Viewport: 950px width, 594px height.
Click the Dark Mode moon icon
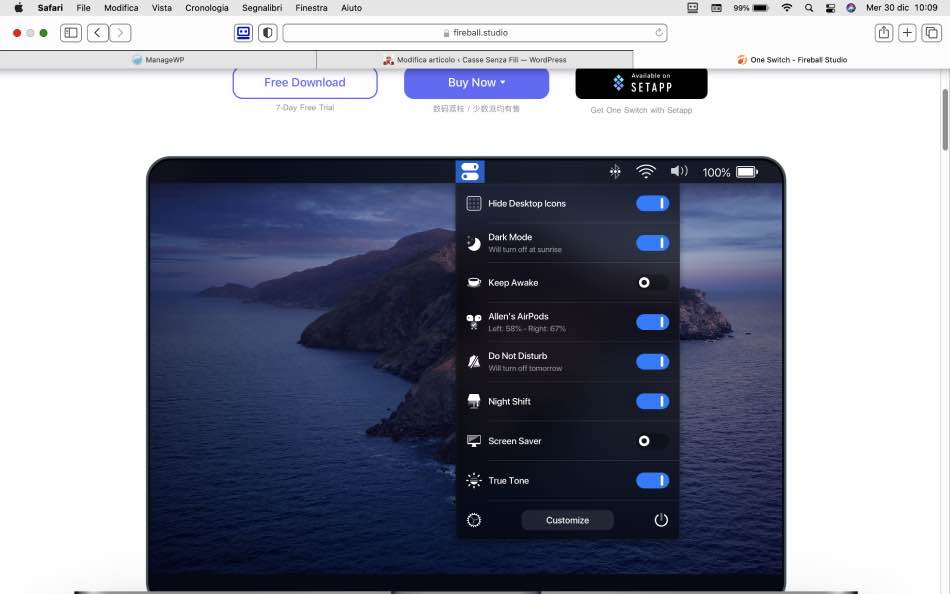click(474, 243)
